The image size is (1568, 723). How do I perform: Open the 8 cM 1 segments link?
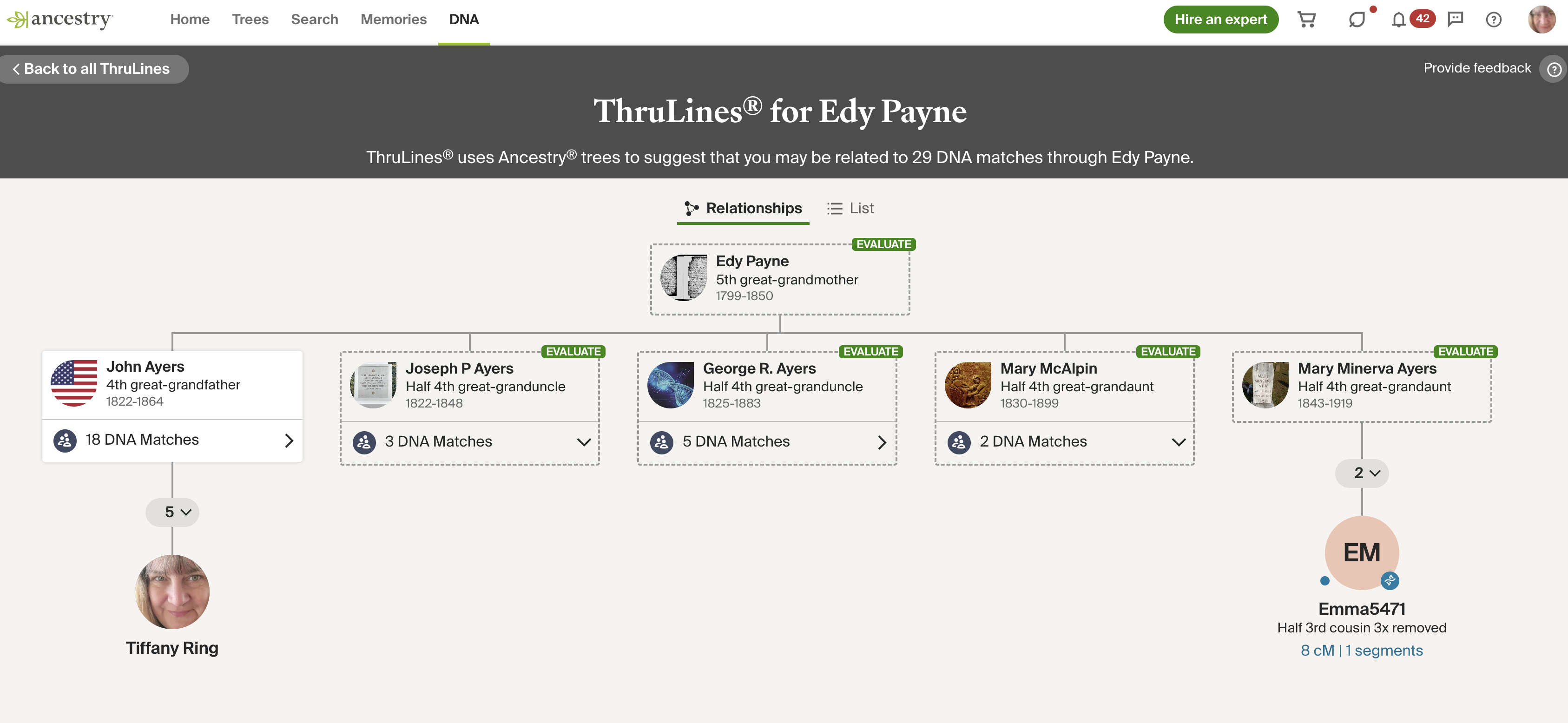(x=1362, y=651)
